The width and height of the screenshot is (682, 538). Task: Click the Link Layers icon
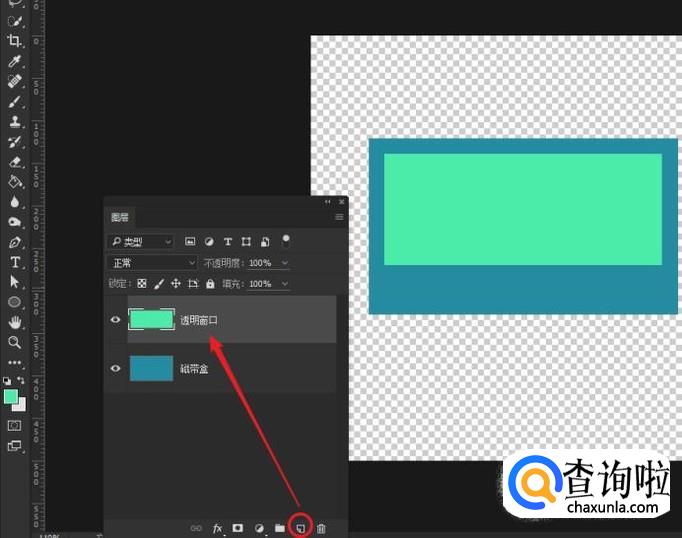196,528
